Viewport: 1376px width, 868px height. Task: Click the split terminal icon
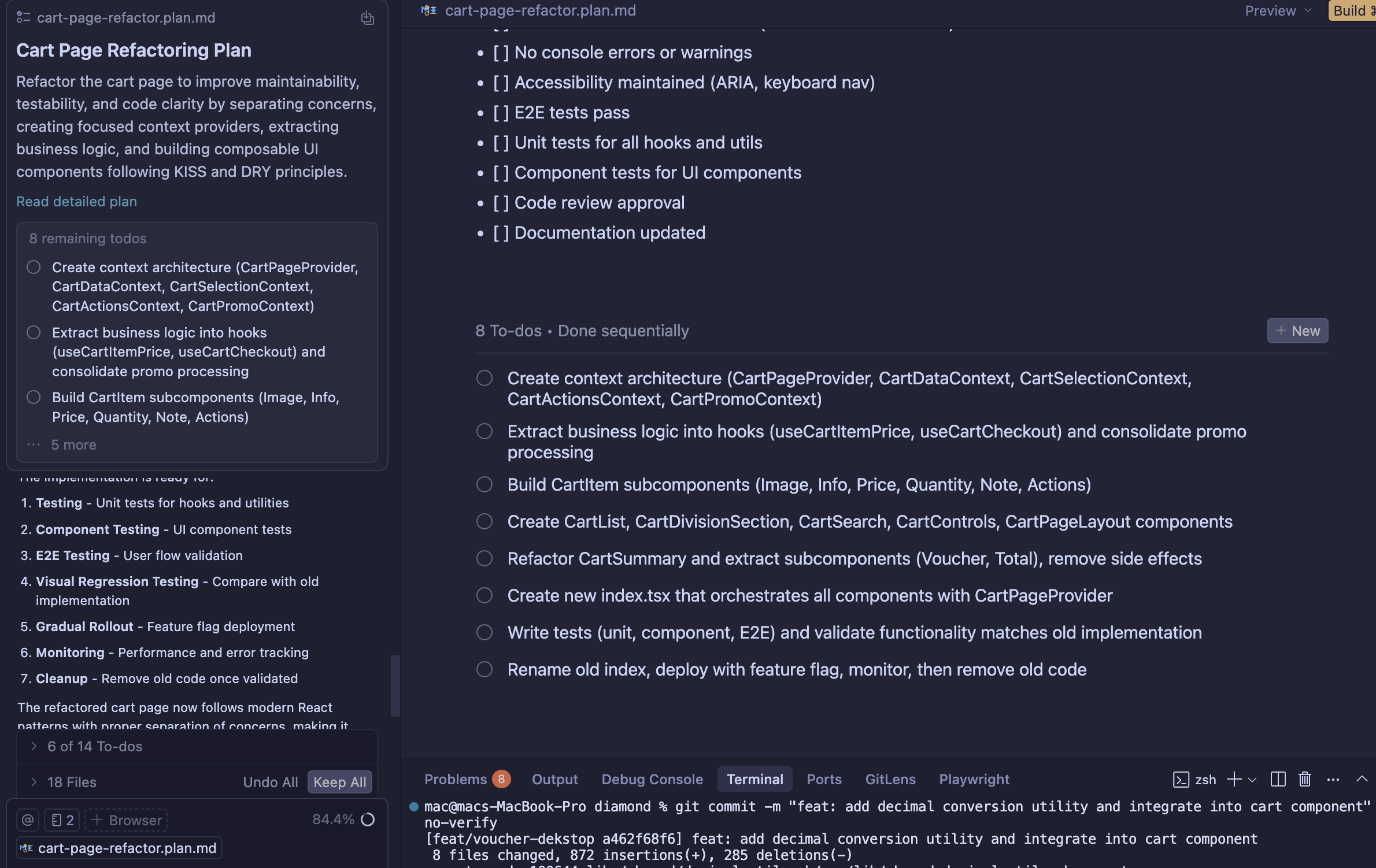click(x=1278, y=779)
